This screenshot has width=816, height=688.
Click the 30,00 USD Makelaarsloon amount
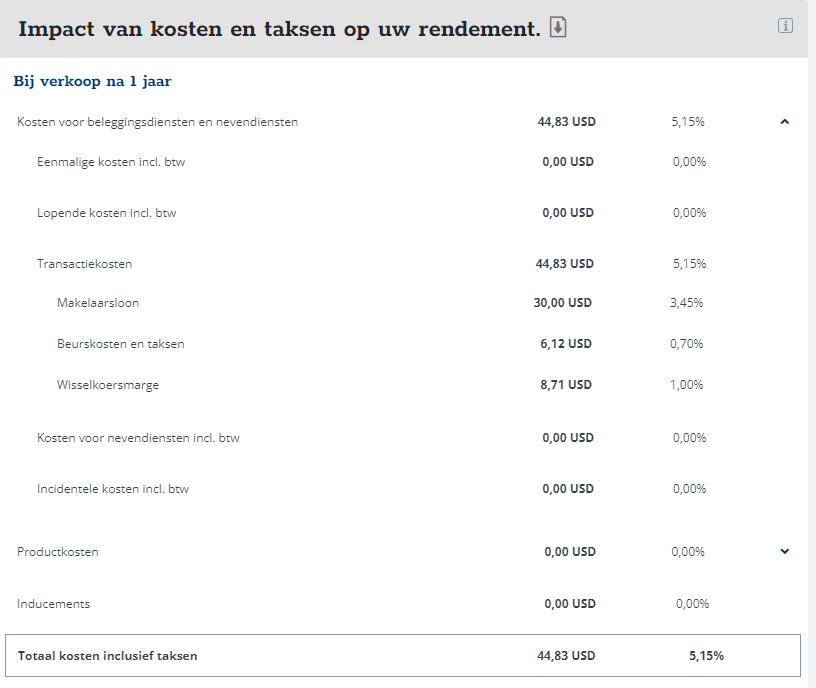[563, 303]
